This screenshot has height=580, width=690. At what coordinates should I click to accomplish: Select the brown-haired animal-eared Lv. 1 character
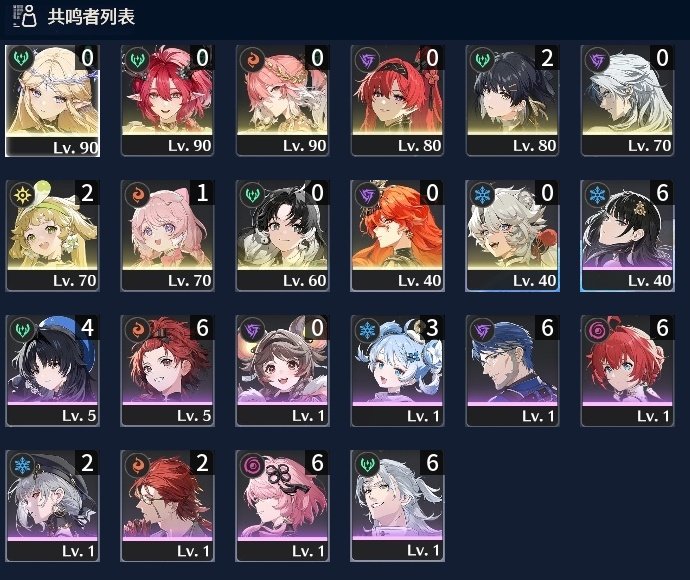[282, 371]
